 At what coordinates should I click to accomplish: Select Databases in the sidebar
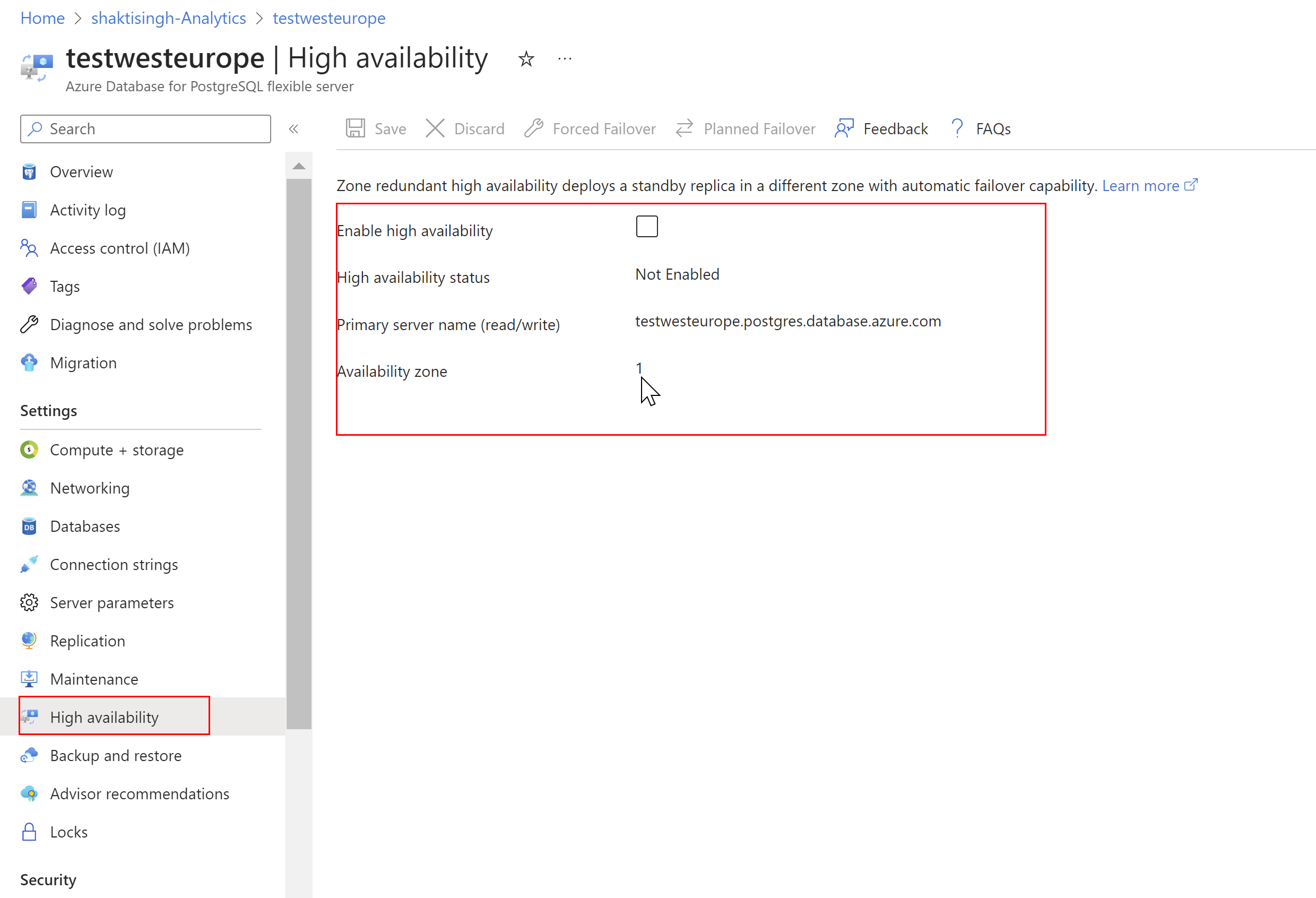[x=85, y=526]
